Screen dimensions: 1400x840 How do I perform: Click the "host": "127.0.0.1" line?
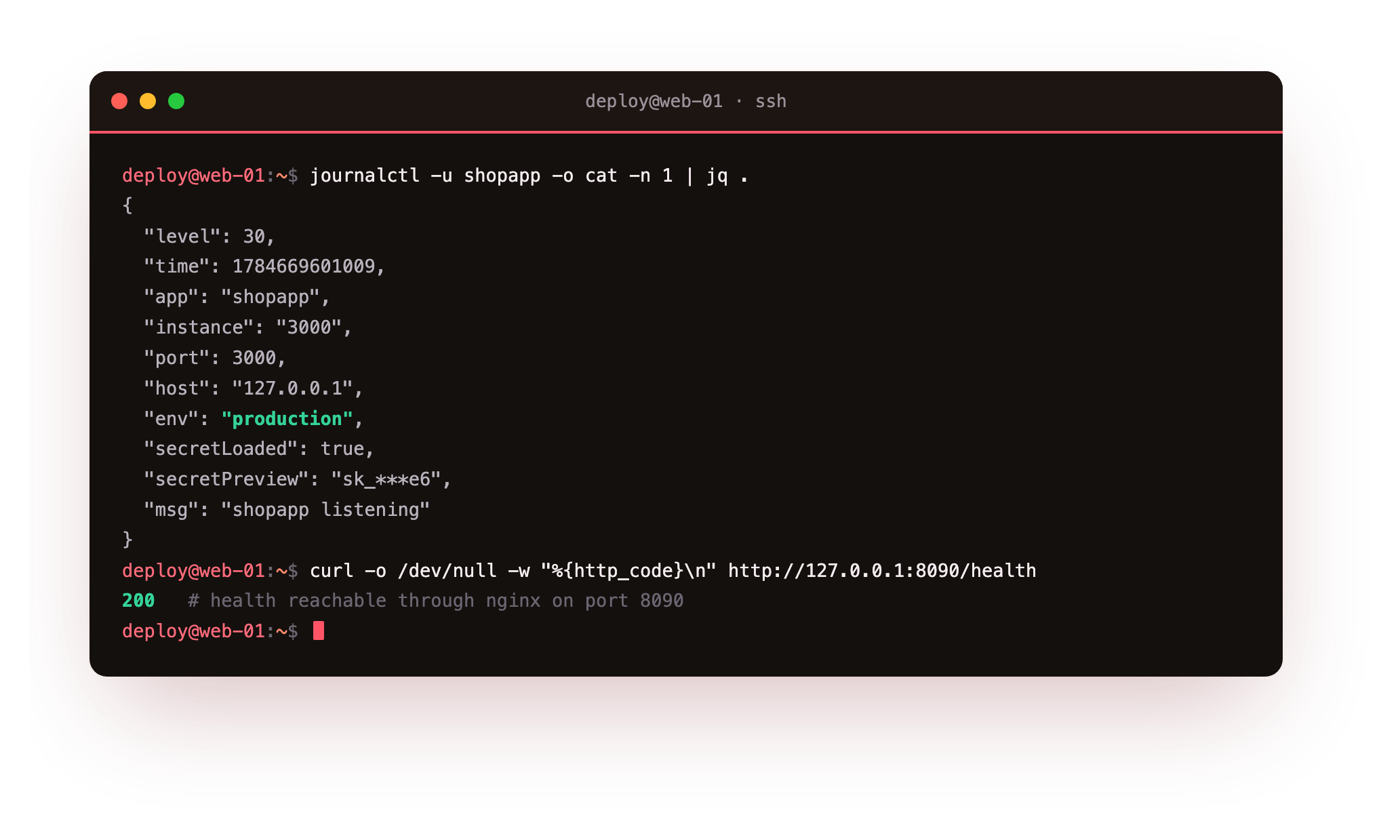[x=253, y=388]
